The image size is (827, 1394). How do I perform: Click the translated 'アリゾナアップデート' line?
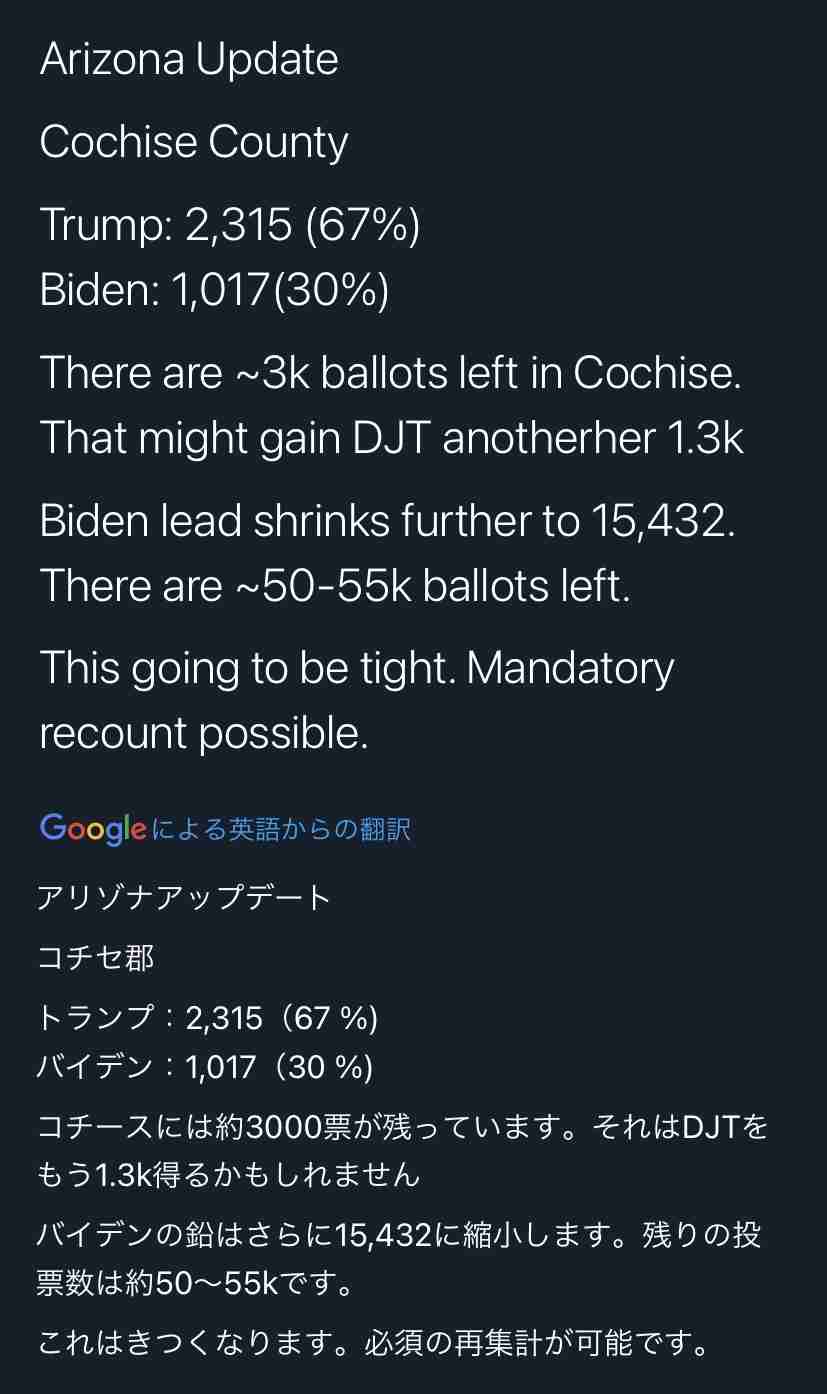pos(184,897)
